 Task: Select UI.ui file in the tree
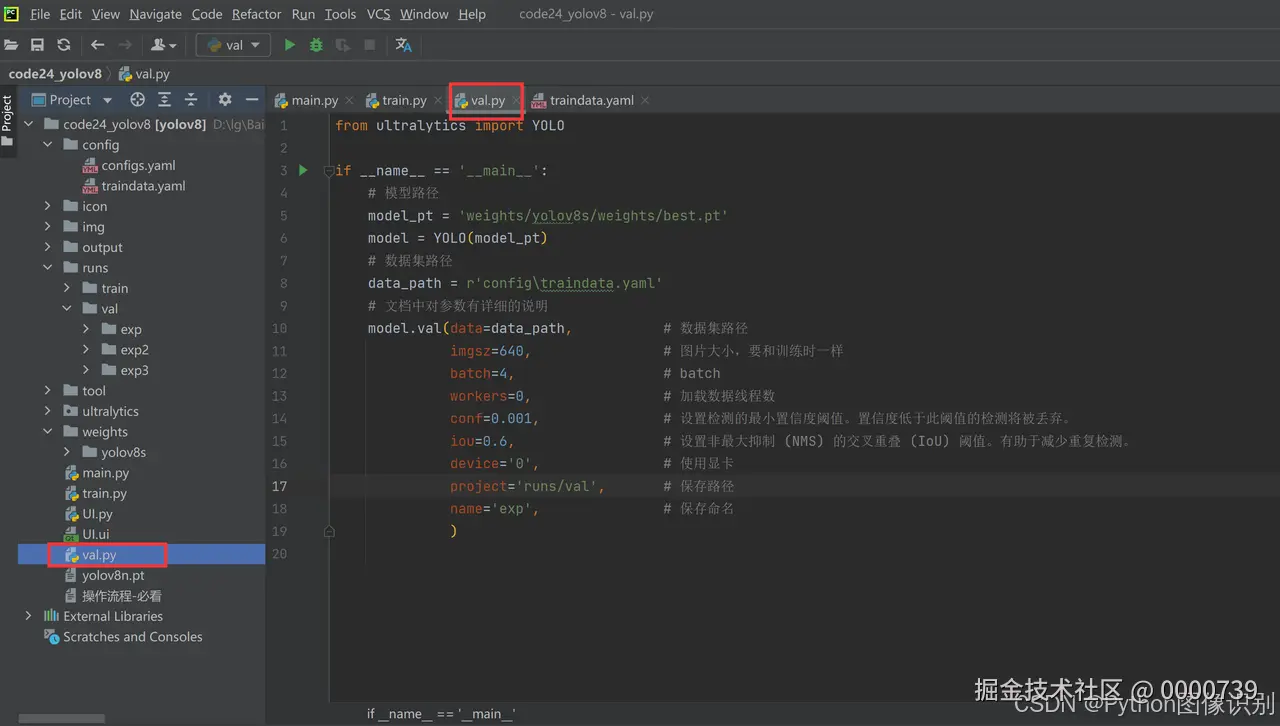96,534
